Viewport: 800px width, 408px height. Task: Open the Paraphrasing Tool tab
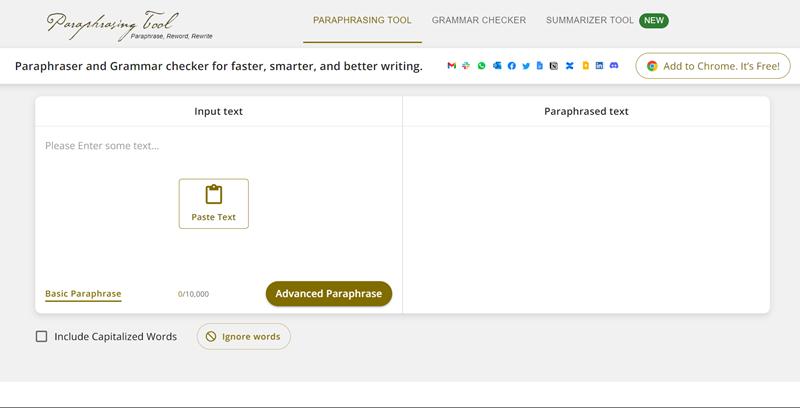click(x=362, y=20)
